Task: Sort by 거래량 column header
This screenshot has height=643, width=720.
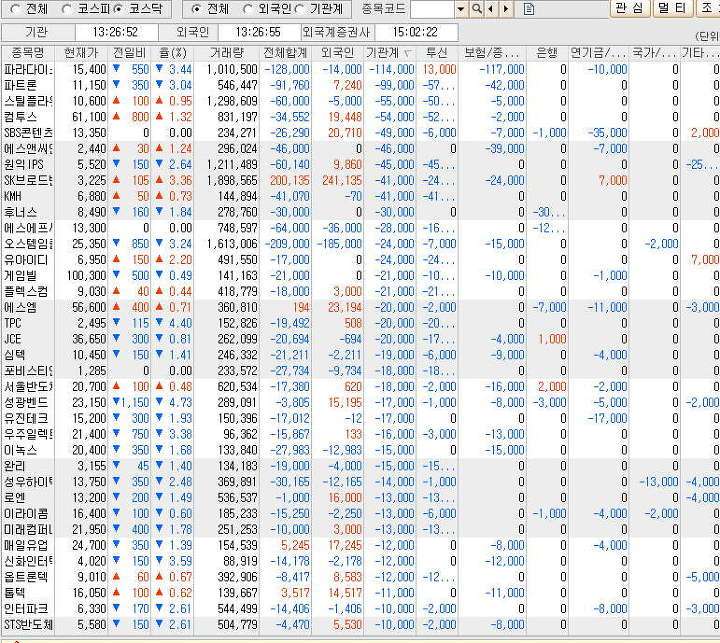Action: click(226, 53)
